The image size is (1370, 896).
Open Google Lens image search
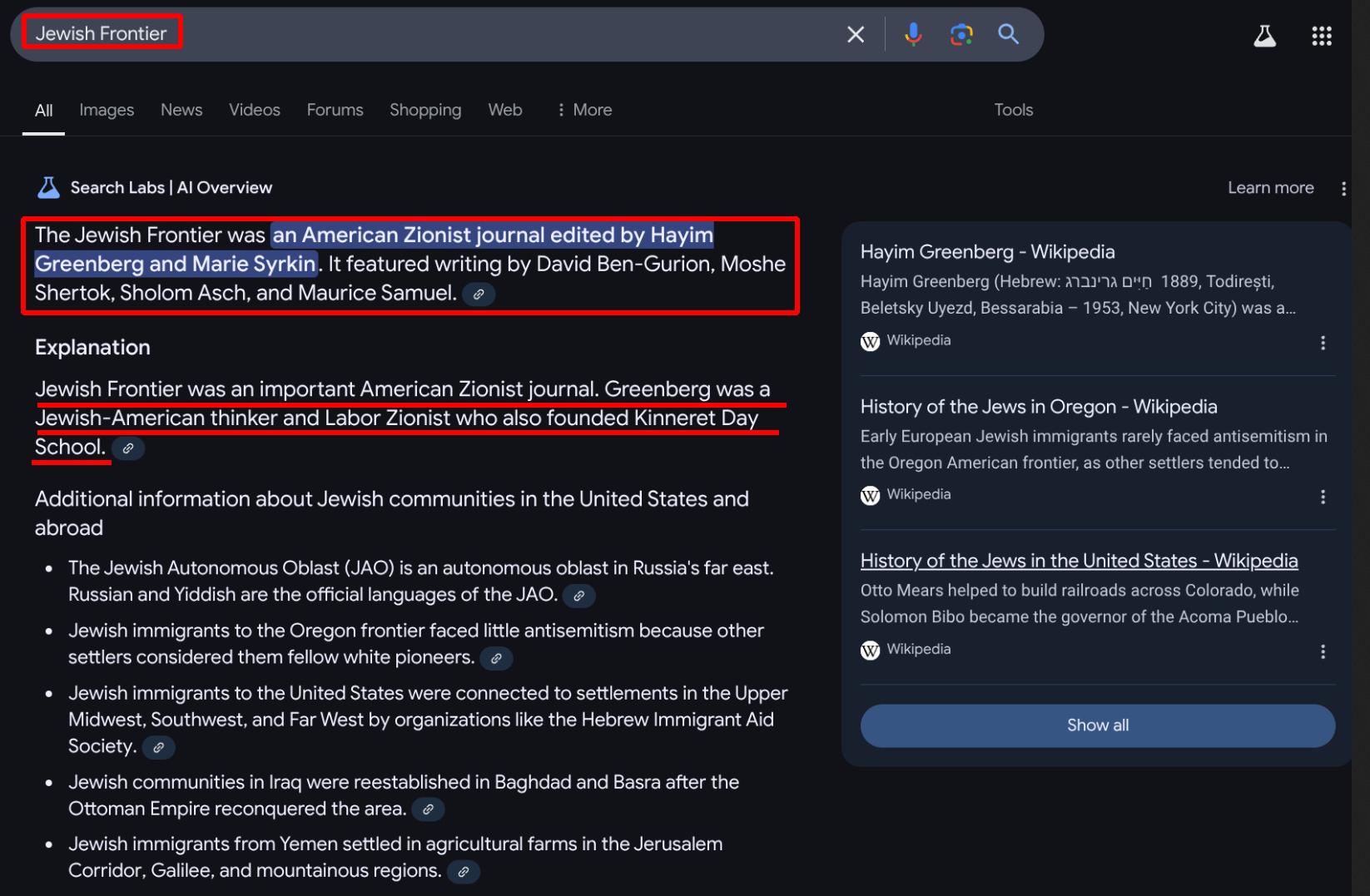coord(961,34)
